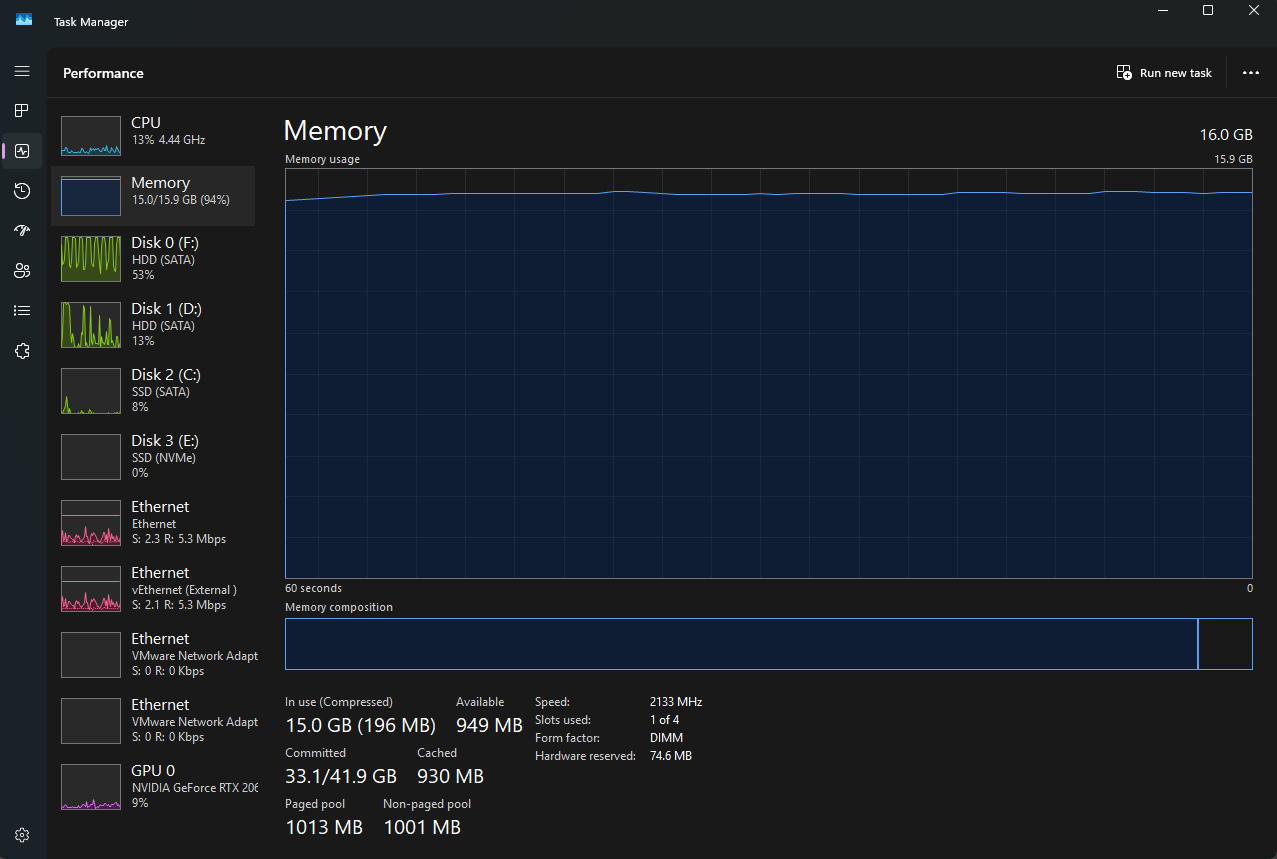This screenshot has width=1277, height=859.
Task: Open the Services page icon
Action: click(22, 351)
